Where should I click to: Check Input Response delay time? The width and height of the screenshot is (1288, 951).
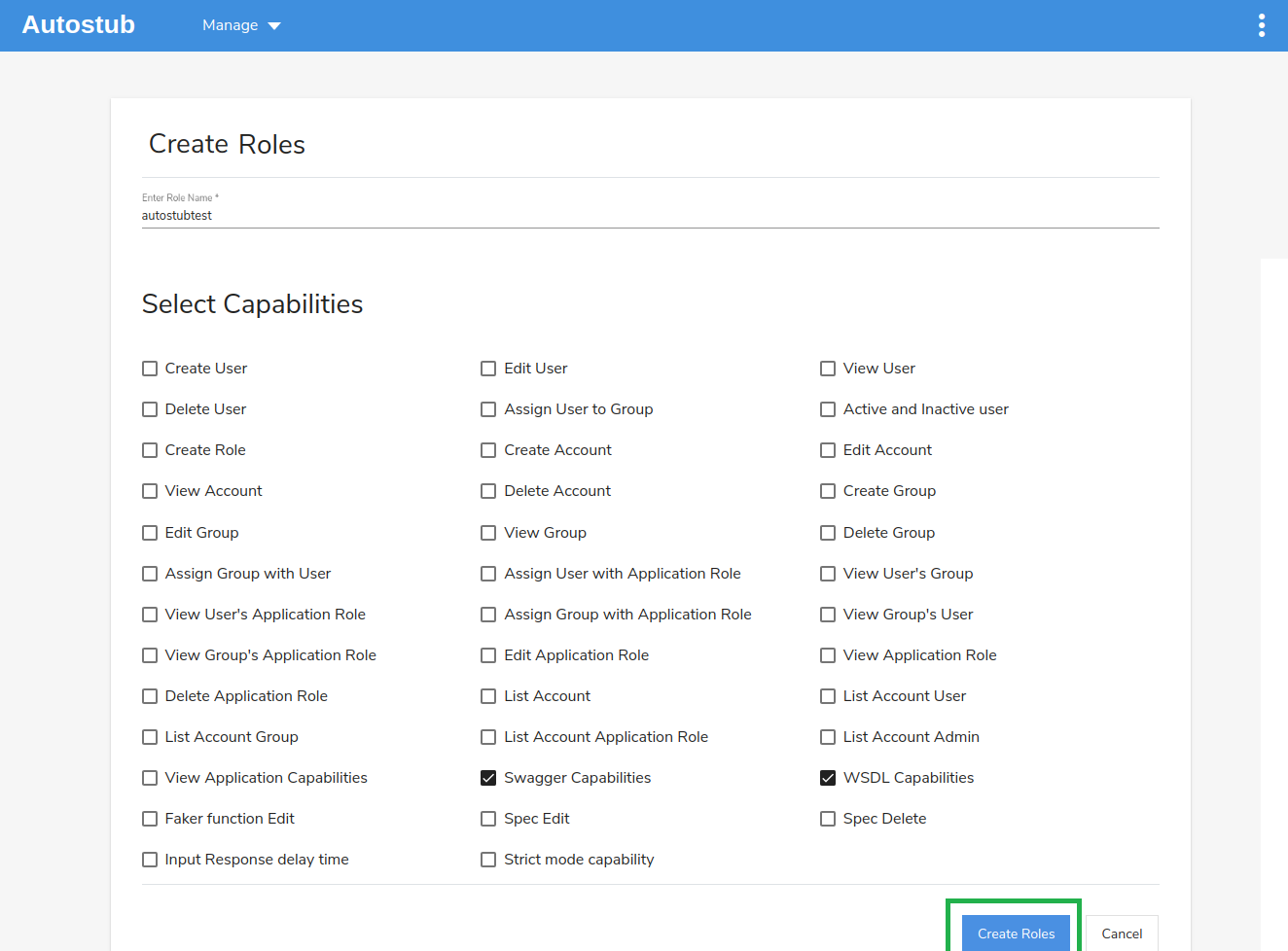tap(150, 860)
